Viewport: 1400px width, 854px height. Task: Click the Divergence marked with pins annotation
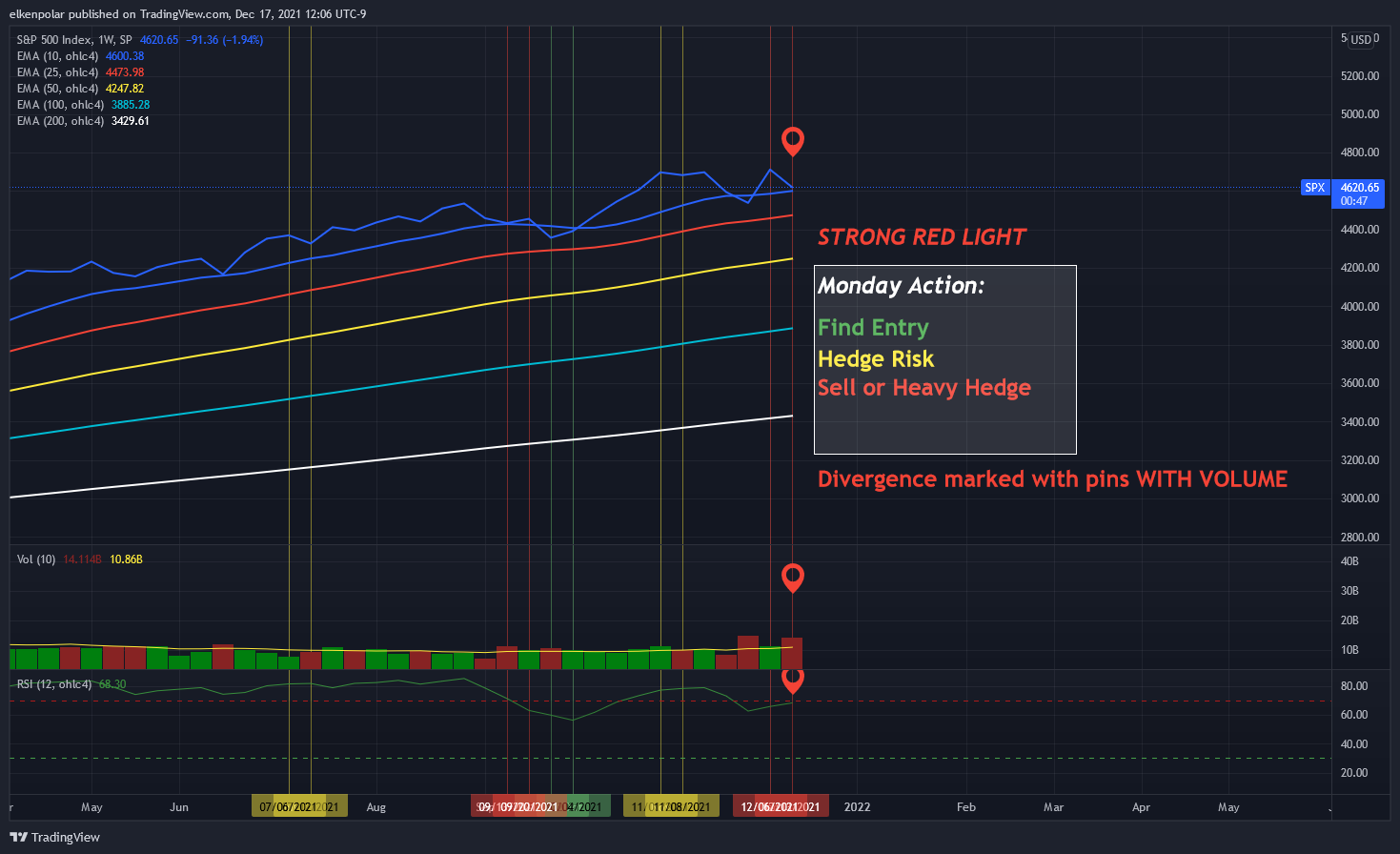(1052, 479)
